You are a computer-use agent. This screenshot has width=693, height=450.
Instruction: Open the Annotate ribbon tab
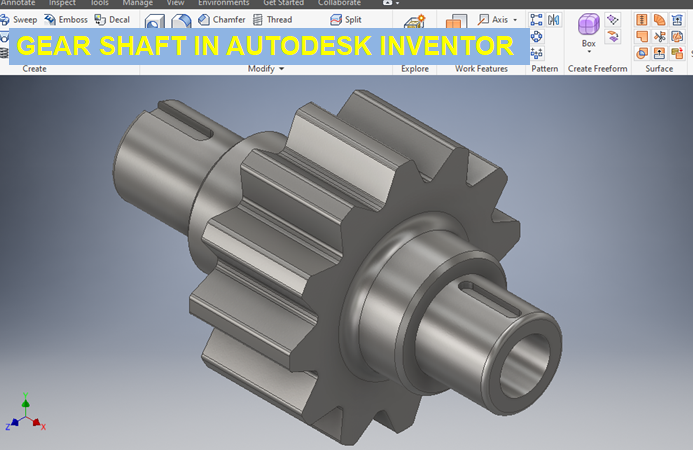point(18,3)
